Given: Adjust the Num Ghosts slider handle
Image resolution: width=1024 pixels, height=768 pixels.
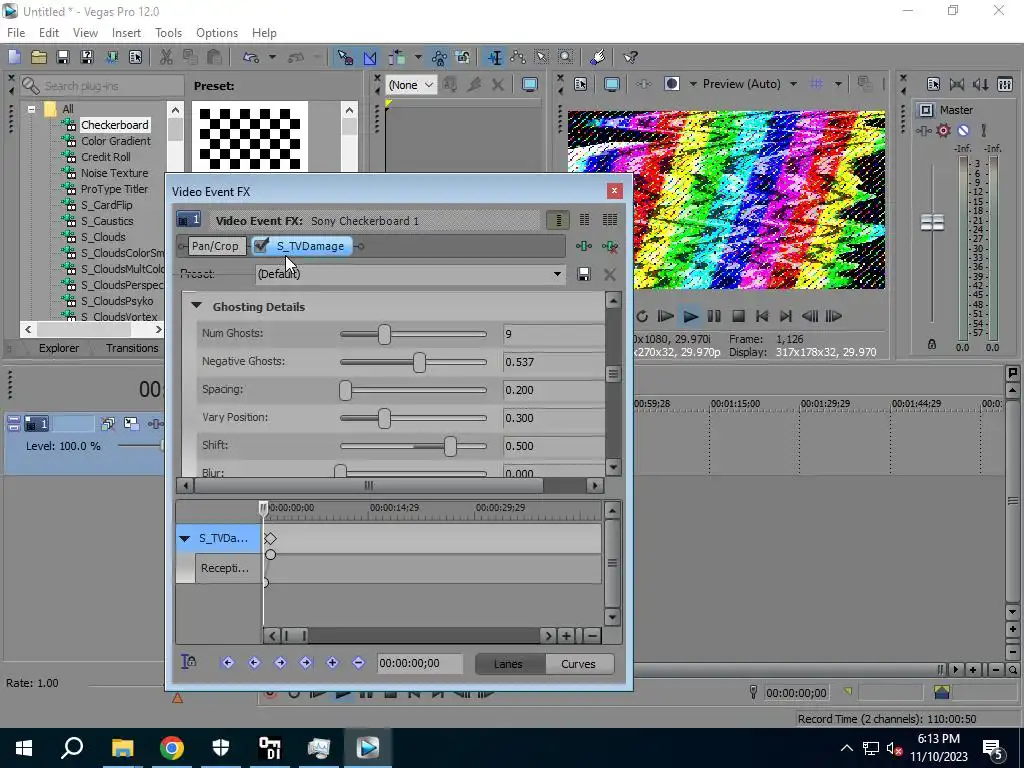Looking at the screenshot, I should point(385,334).
